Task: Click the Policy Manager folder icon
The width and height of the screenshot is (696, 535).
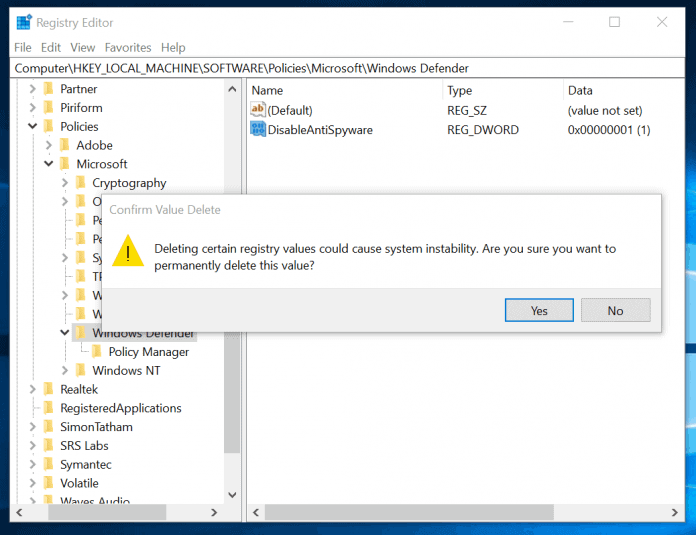Action: pyautogui.click(x=96, y=352)
